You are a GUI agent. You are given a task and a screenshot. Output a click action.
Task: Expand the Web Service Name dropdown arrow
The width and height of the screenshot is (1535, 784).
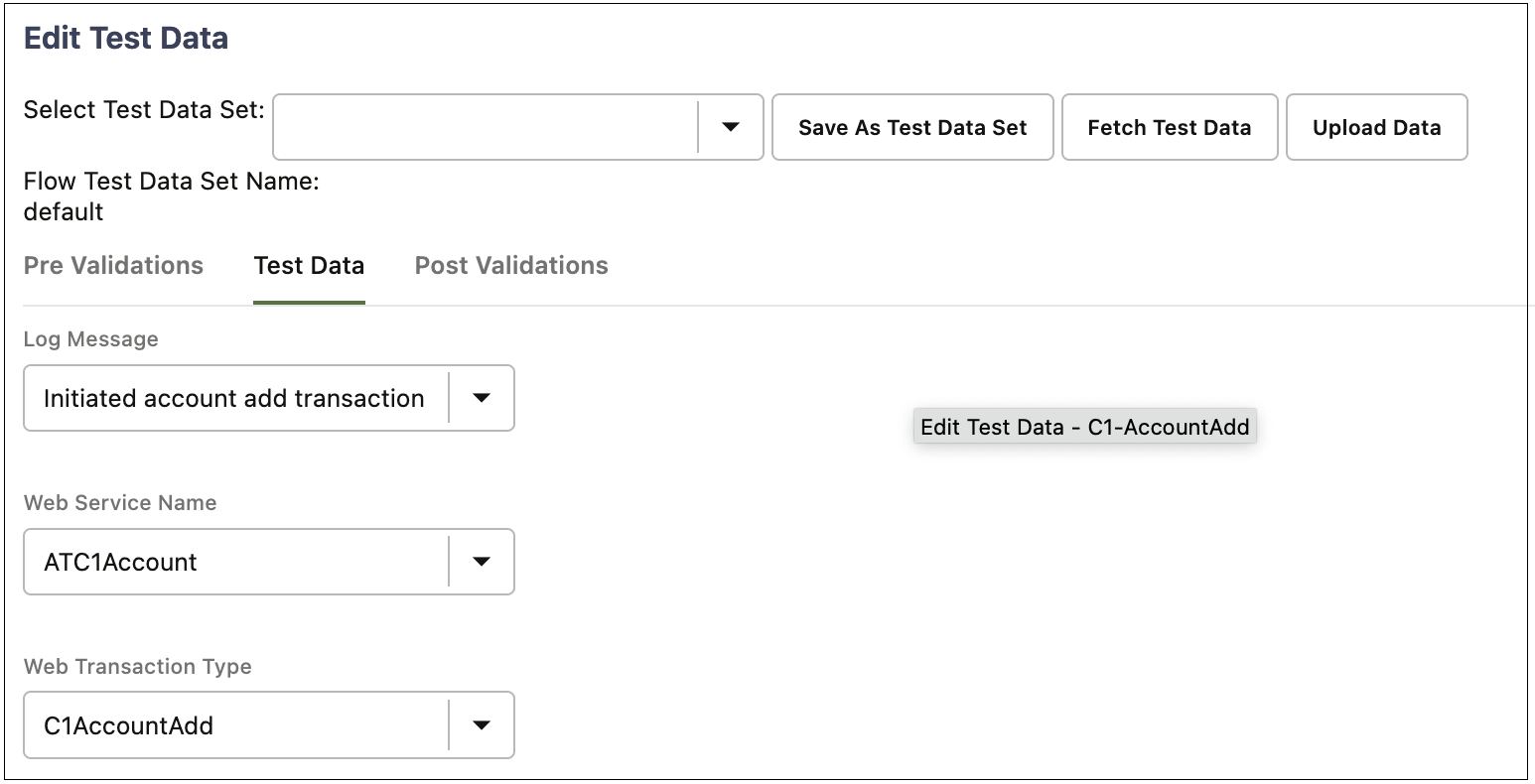click(x=482, y=562)
